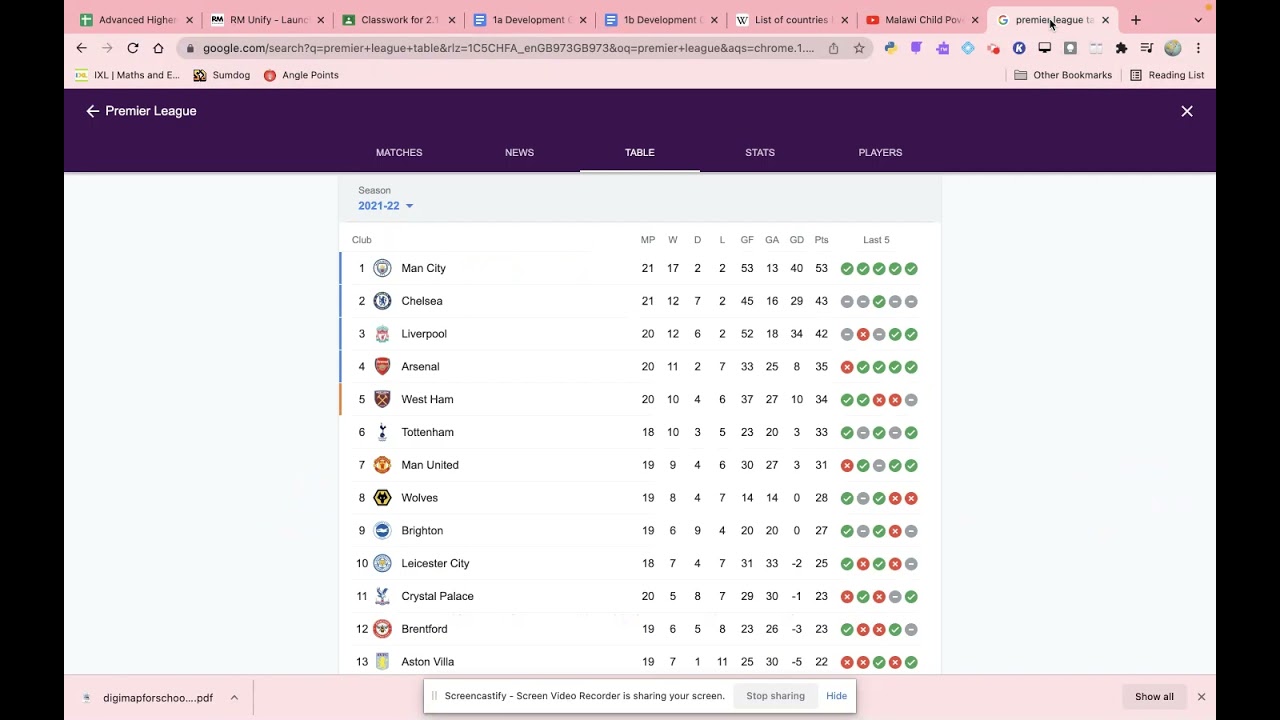
Task: Click the share icon in address bar
Action: pos(833,48)
